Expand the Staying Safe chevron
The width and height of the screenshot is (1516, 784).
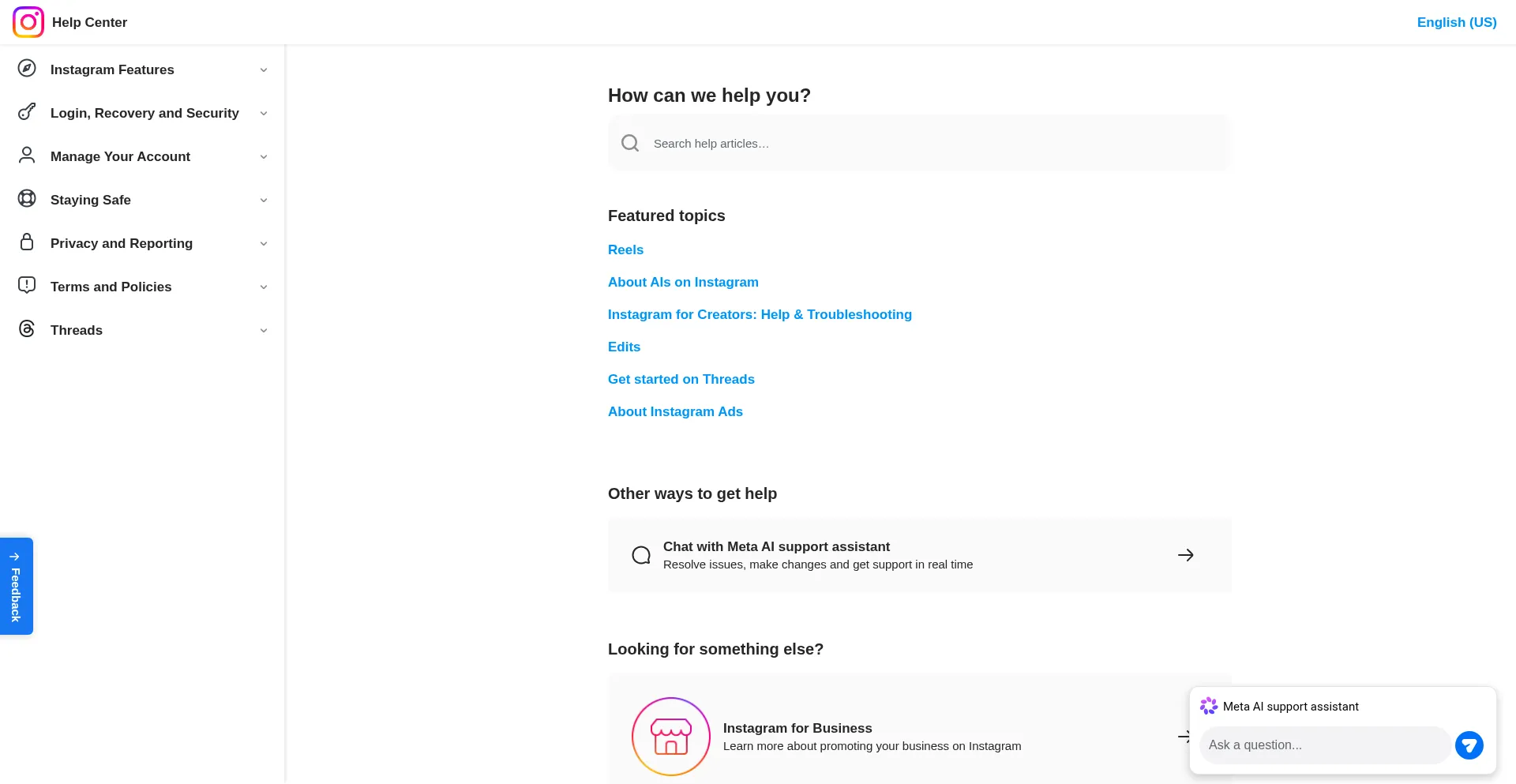(264, 201)
